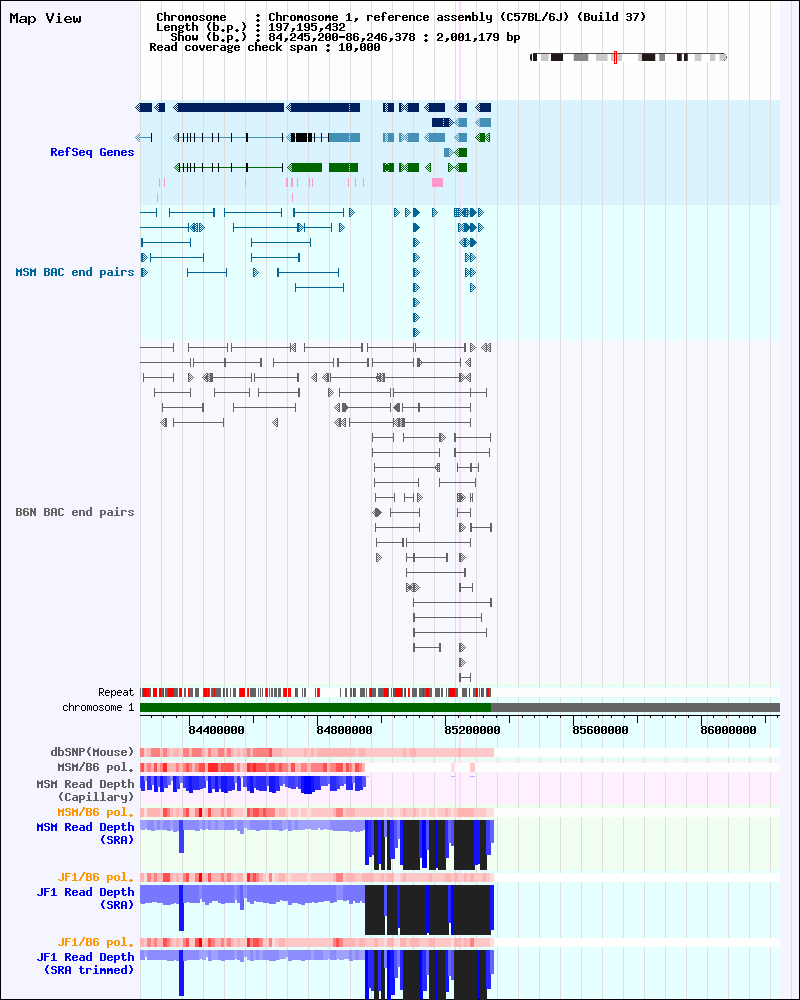
Task: Click the Map View title
Action: pyautogui.click(x=45, y=19)
